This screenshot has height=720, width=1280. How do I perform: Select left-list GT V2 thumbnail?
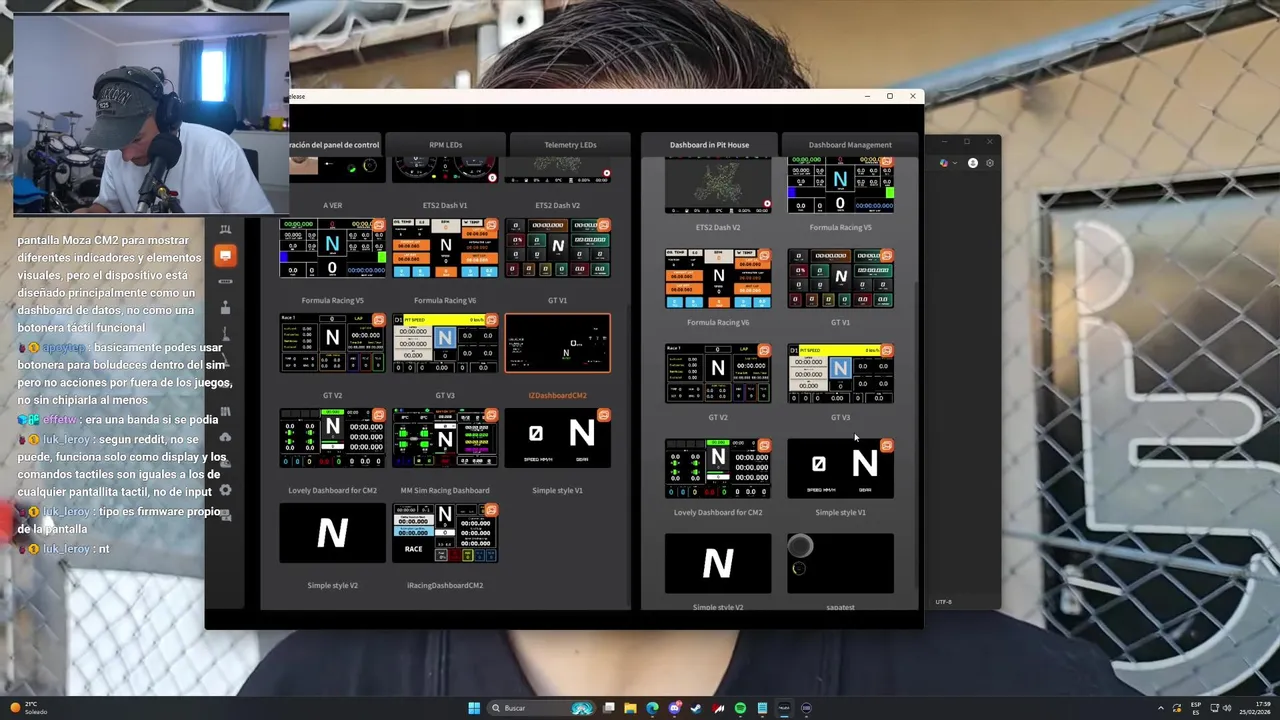(x=332, y=343)
